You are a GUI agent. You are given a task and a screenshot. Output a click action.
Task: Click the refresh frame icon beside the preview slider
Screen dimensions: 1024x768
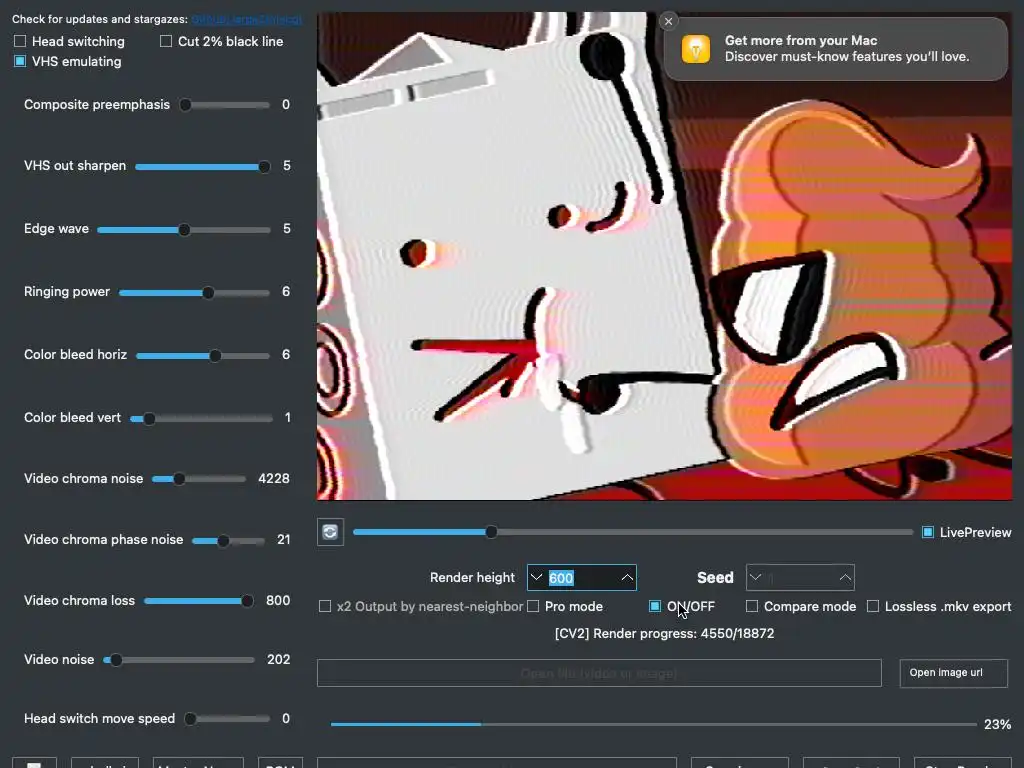click(330, 532)
